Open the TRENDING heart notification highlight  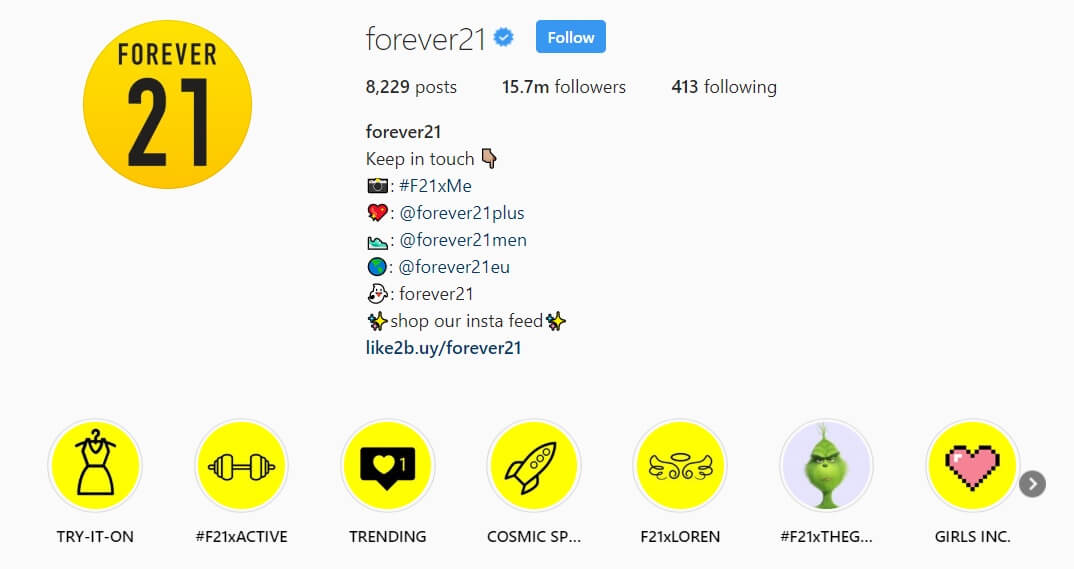tap(388, 466)
